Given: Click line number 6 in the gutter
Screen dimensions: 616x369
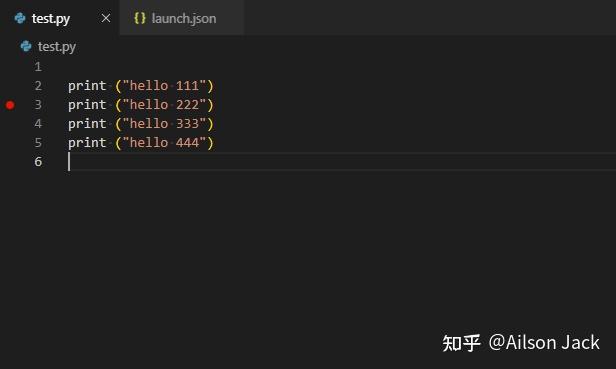Looking at the screenshot, I should [x=38, y=162].
